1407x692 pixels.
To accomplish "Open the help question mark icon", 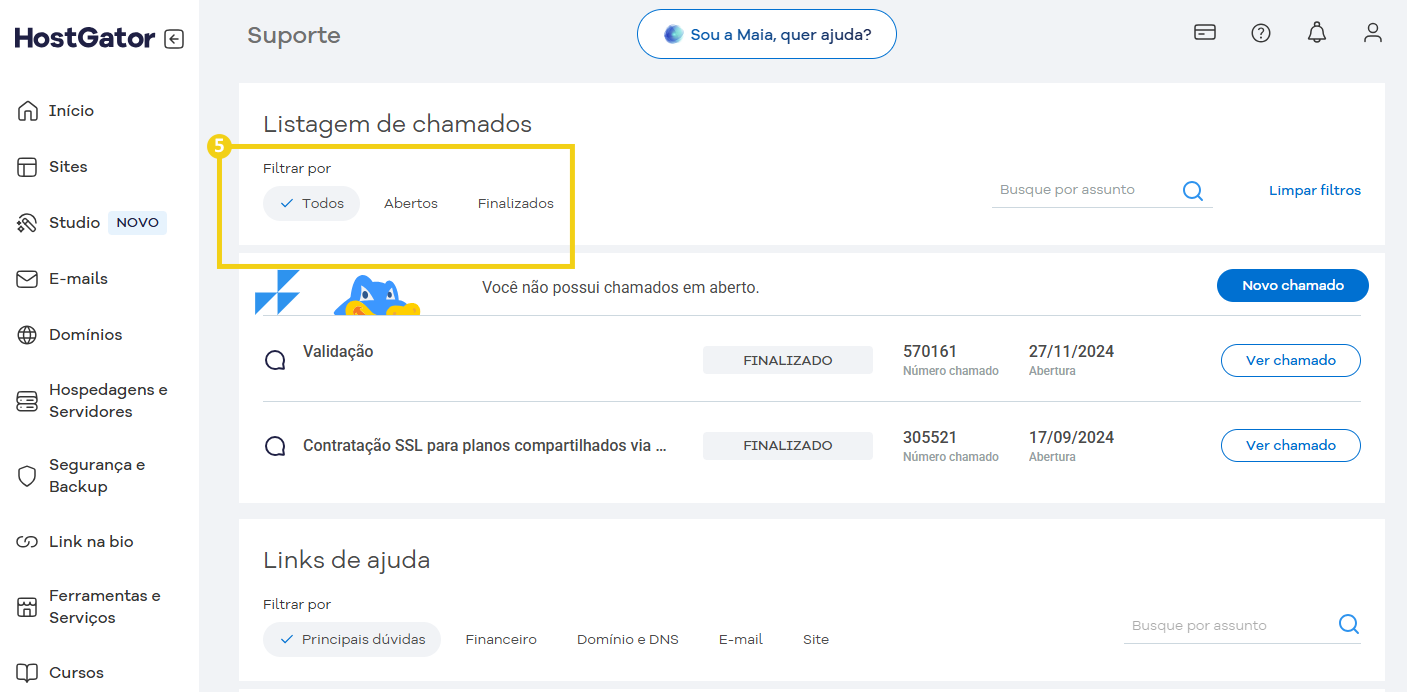I will 1261,33.
